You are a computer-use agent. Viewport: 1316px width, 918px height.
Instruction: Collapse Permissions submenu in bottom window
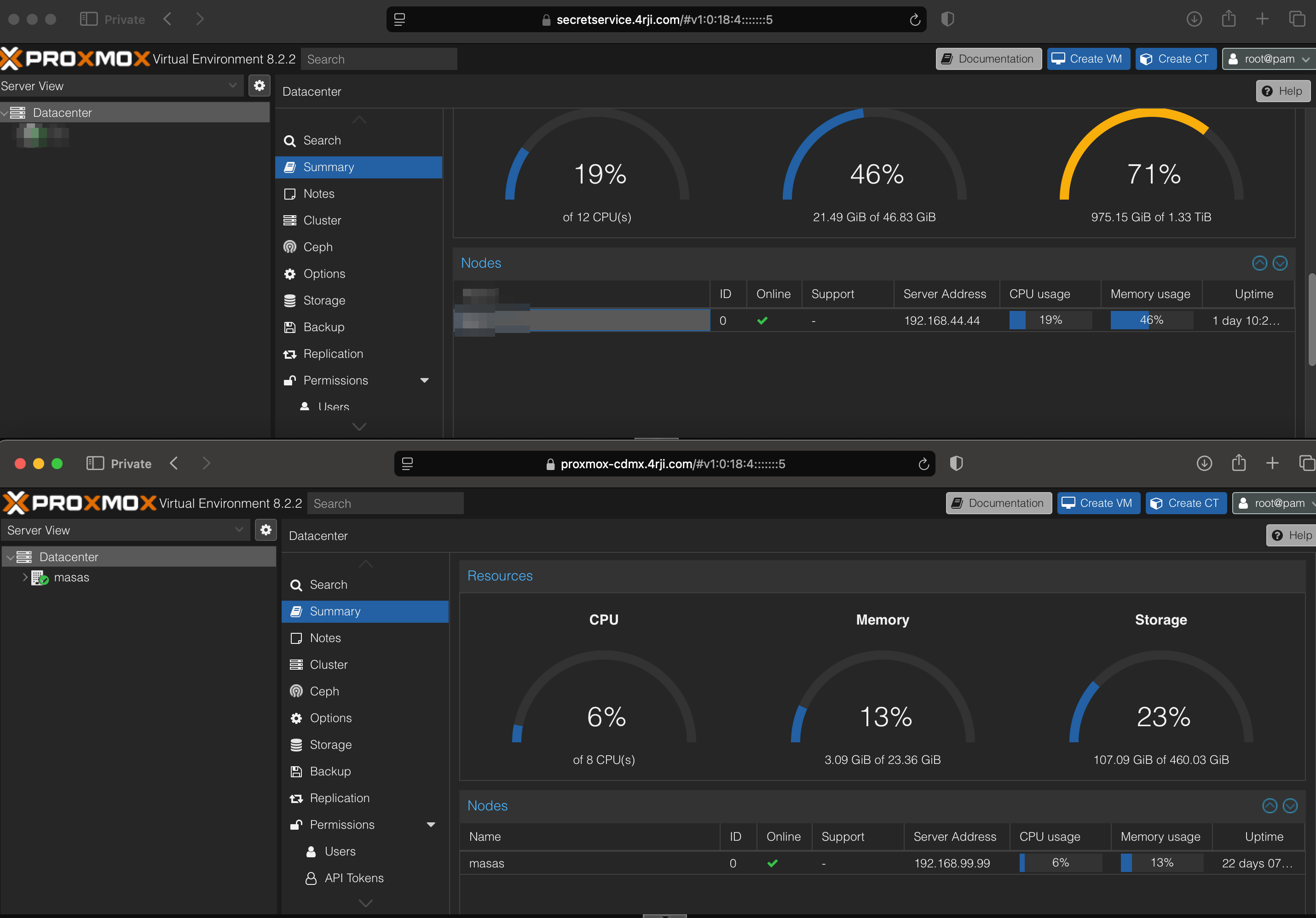[431, 825]
